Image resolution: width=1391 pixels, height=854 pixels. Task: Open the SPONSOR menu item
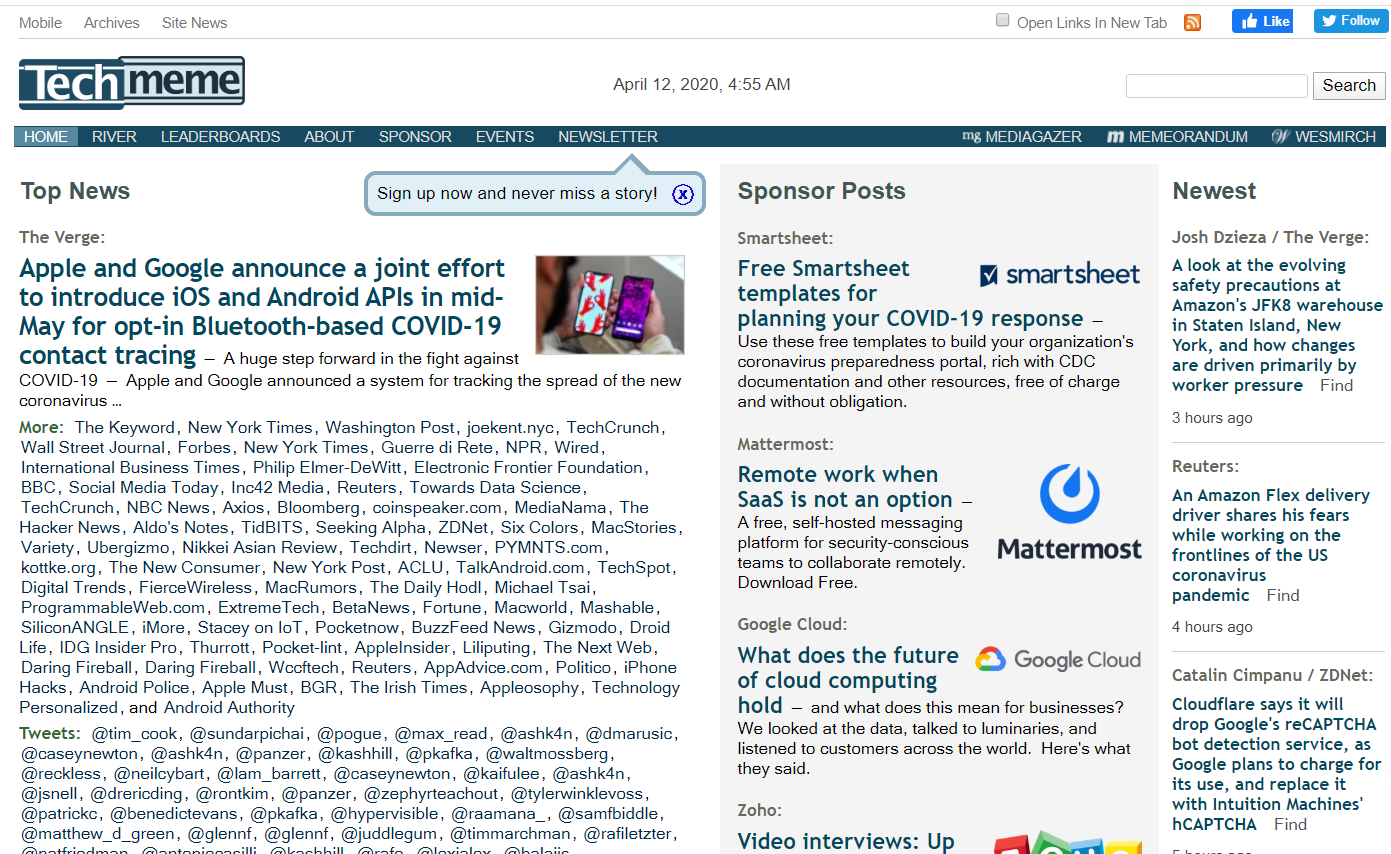click(415, 136)
